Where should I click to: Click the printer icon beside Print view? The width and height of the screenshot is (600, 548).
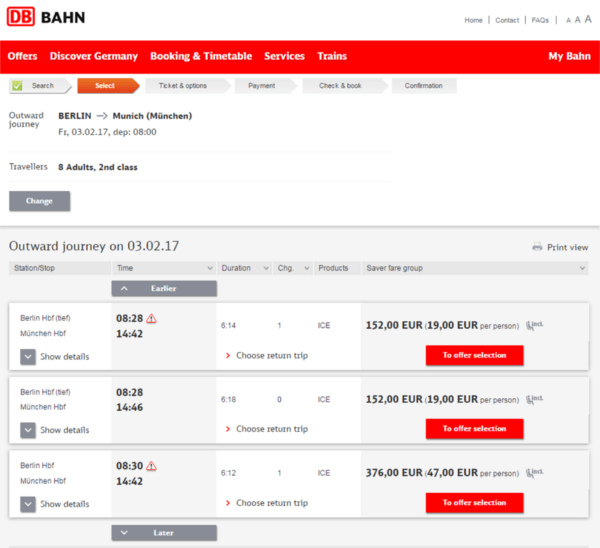coord(537,247)
